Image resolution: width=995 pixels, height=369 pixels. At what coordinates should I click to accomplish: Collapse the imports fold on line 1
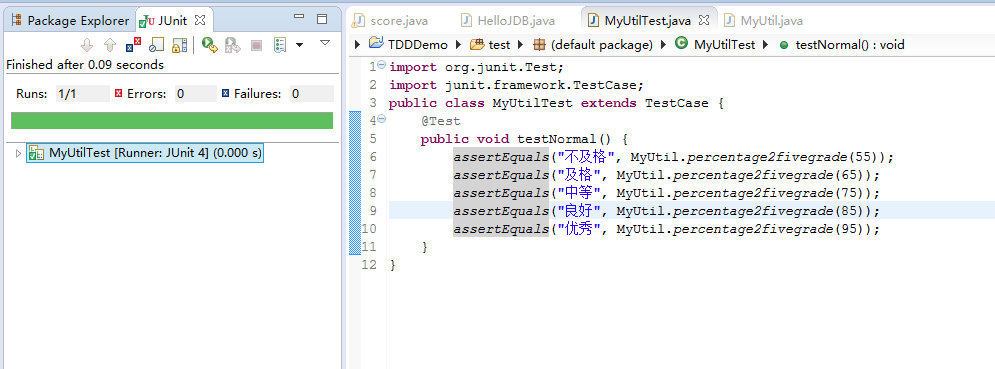click(381, 65)
